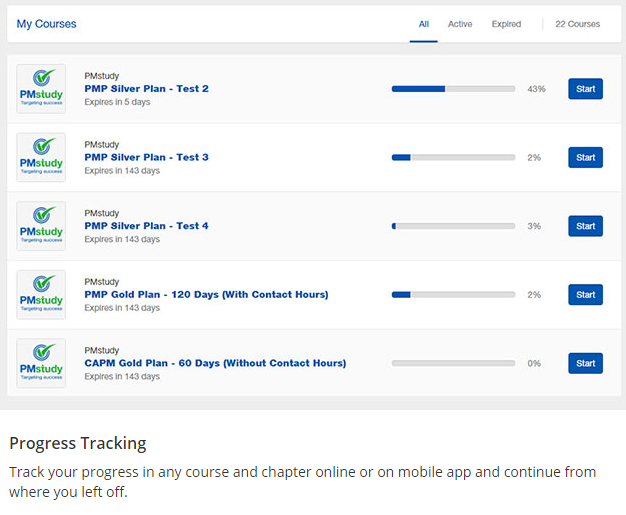This screenshot has width=626, height=515.
Task: Click the progress bar for Silver Plan Test 3
Action: (454, 157)
